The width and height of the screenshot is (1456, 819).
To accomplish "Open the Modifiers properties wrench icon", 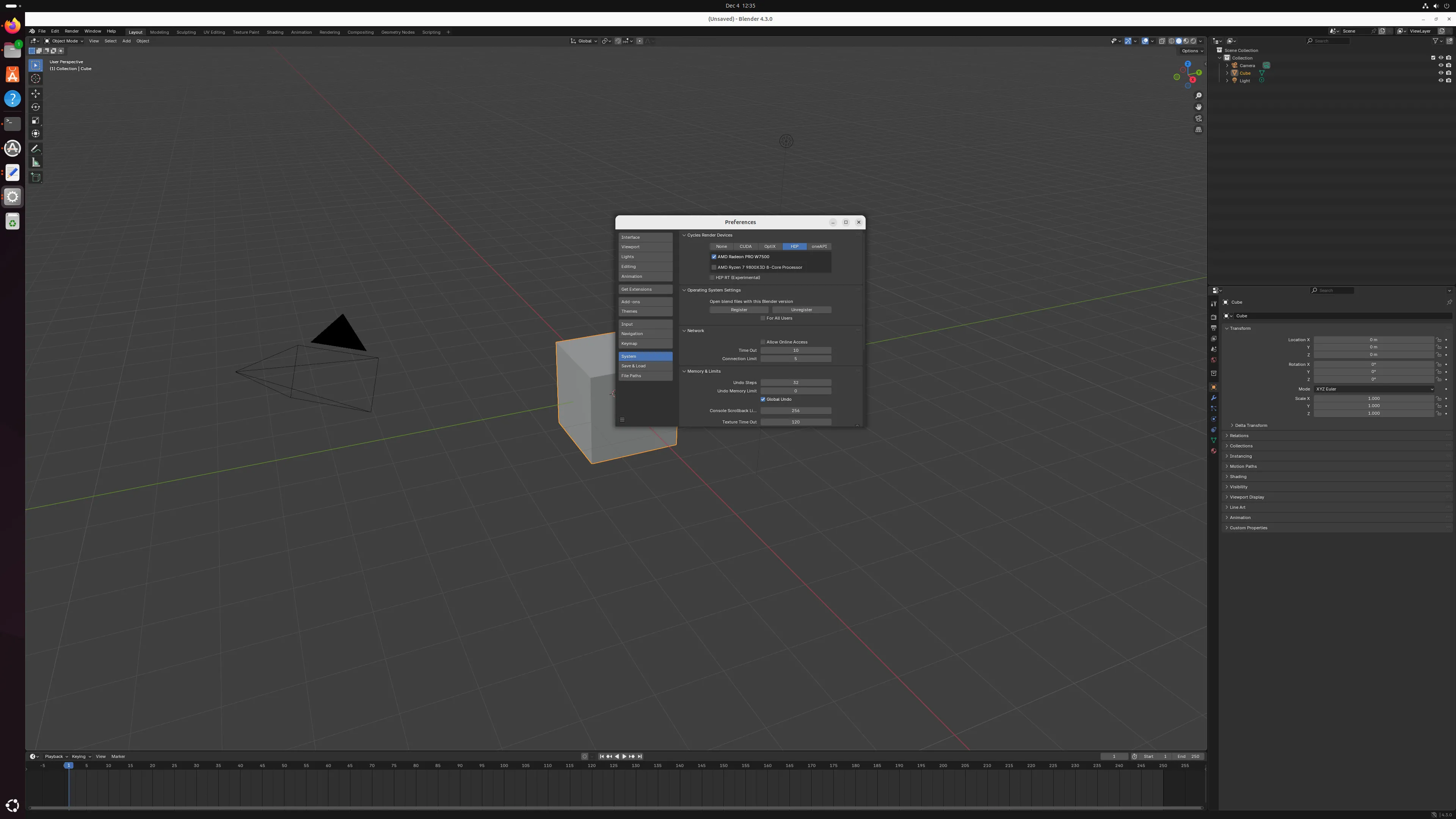I will pos(1213,398).
